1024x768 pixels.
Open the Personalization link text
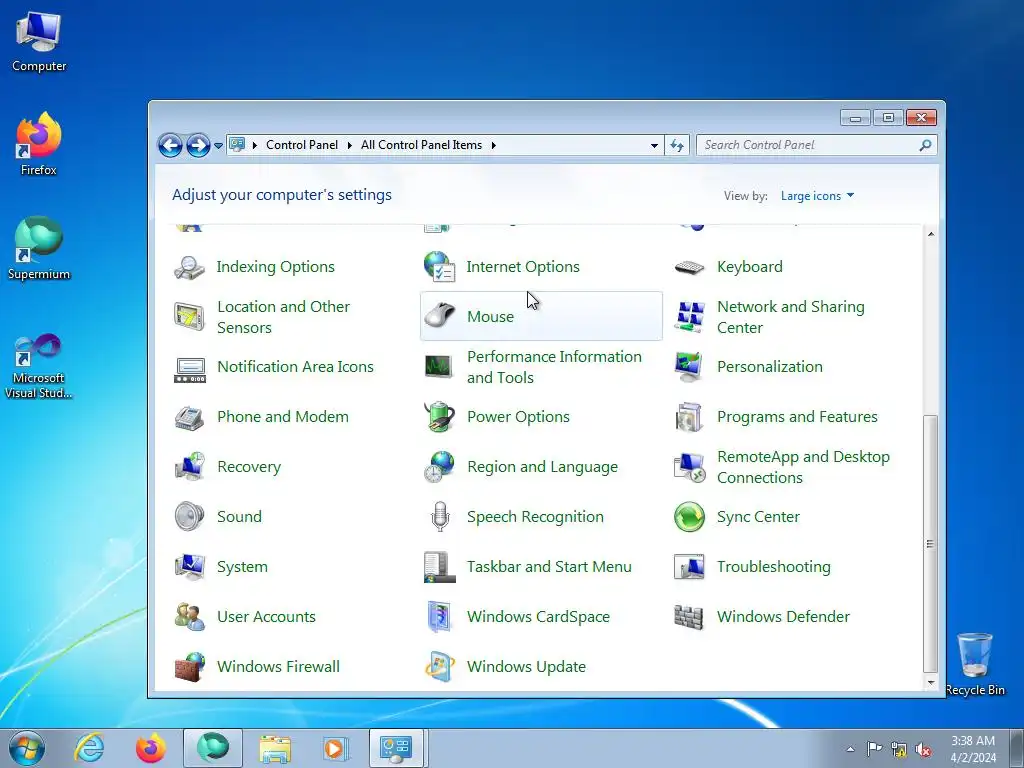[x=770, y=367]
